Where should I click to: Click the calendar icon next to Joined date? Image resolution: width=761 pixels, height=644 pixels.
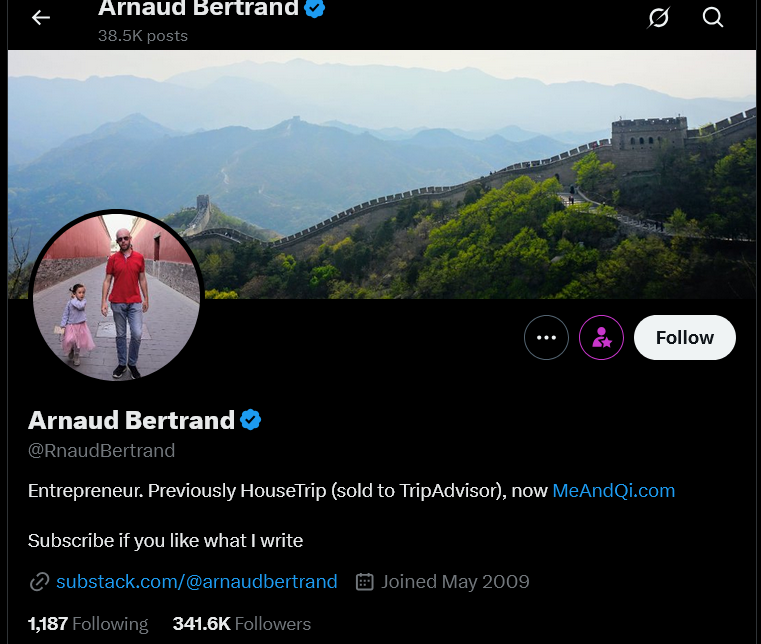click(x=364, y=581)
